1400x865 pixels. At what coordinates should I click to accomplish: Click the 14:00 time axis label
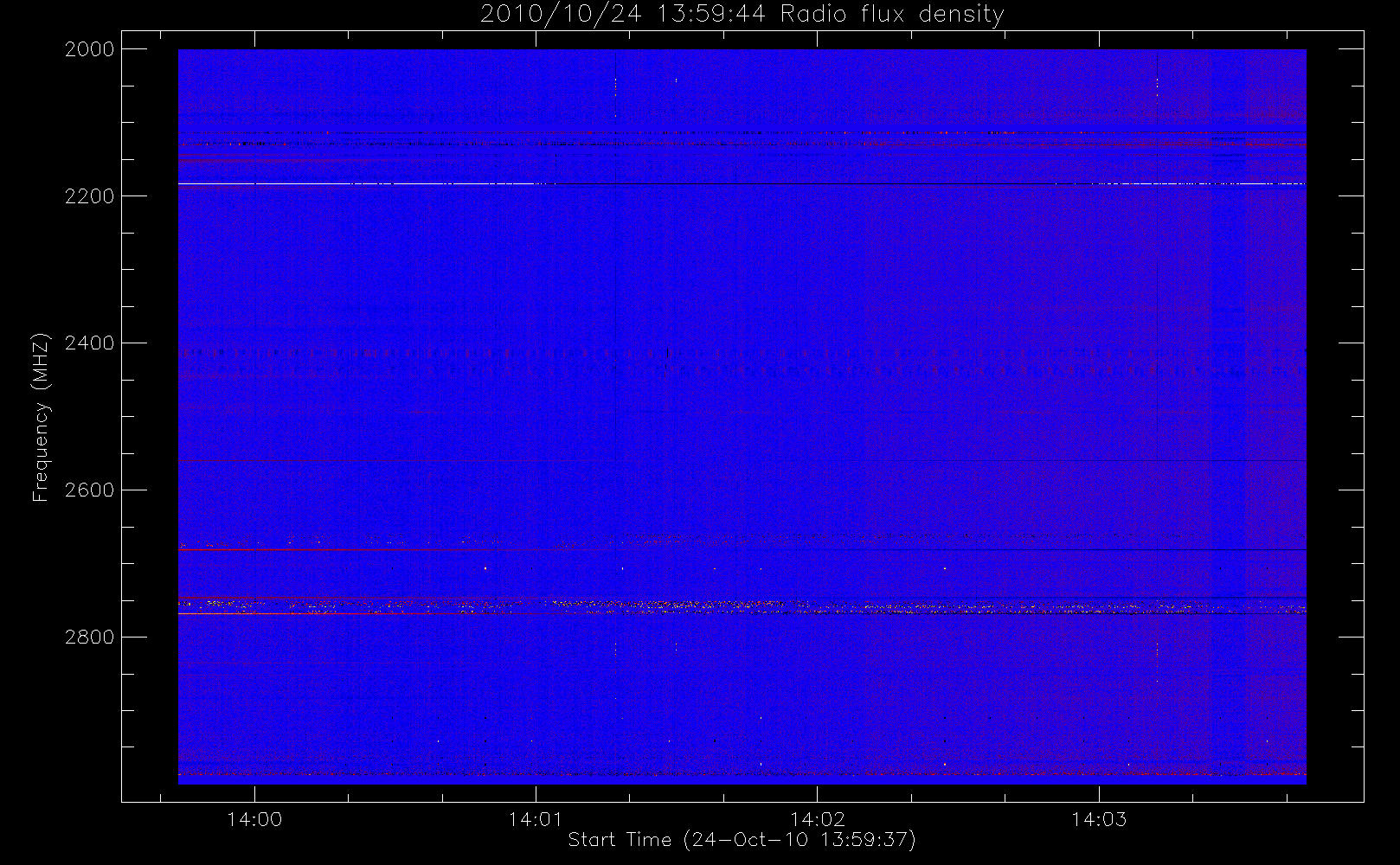coord(254,819)
